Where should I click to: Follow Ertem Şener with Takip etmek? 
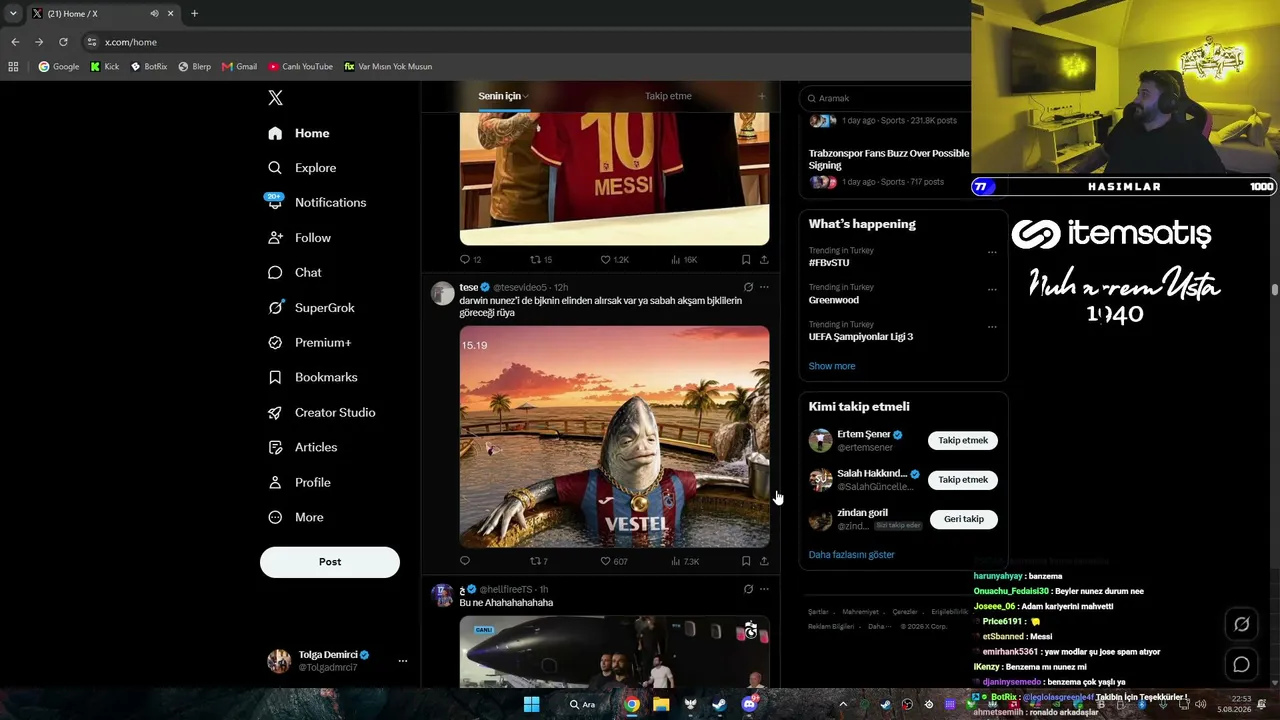tap(963, 440)
